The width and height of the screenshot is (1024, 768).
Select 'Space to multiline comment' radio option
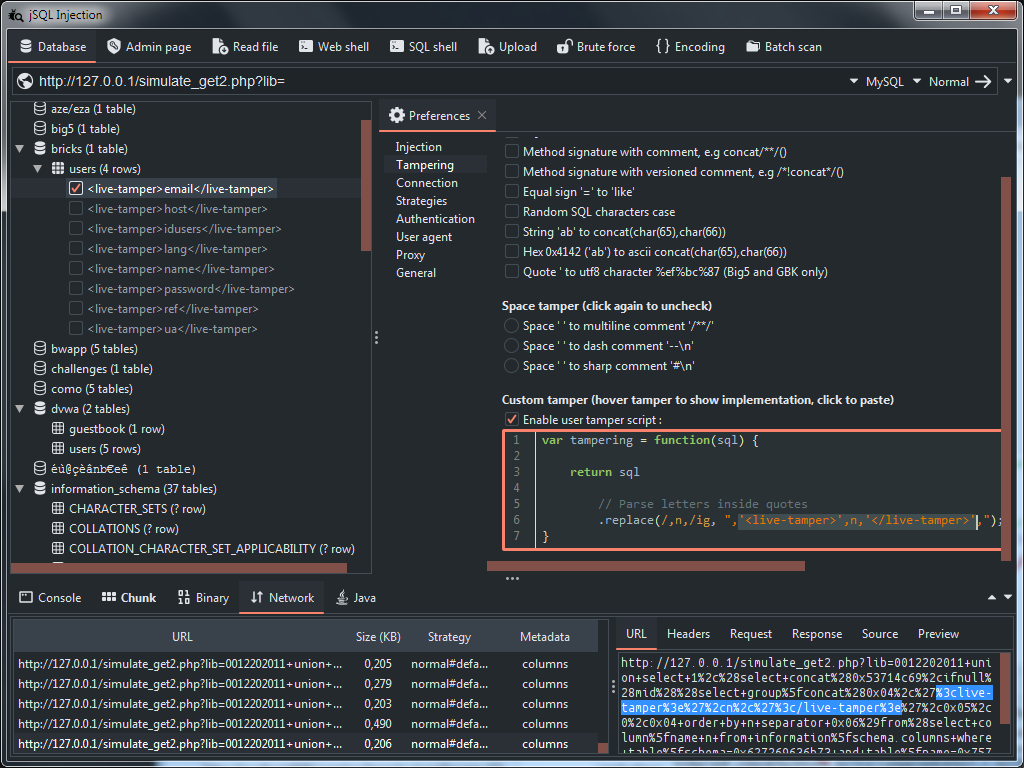[512, 326]
